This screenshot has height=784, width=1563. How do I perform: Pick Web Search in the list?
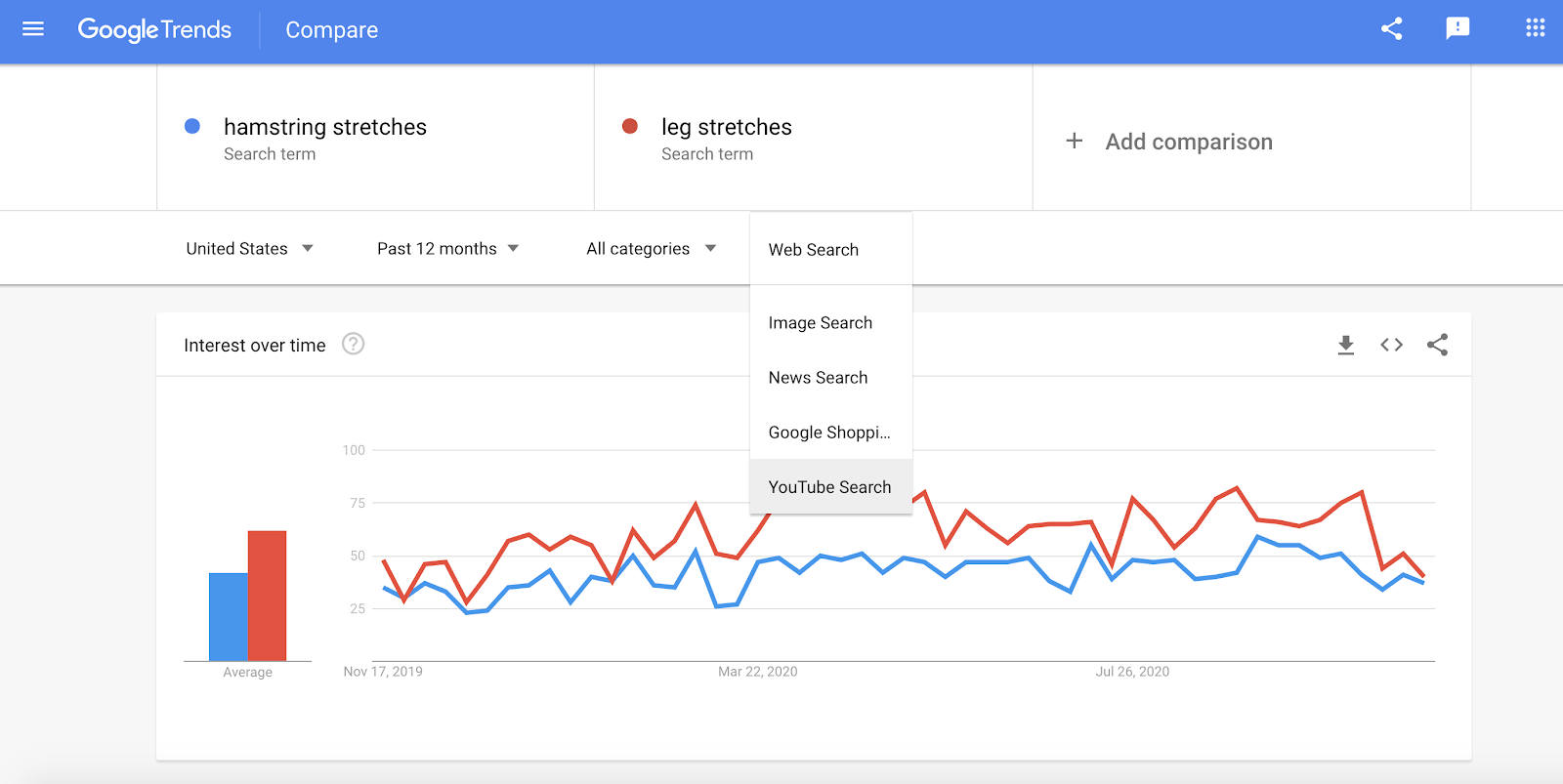[813, 250]
